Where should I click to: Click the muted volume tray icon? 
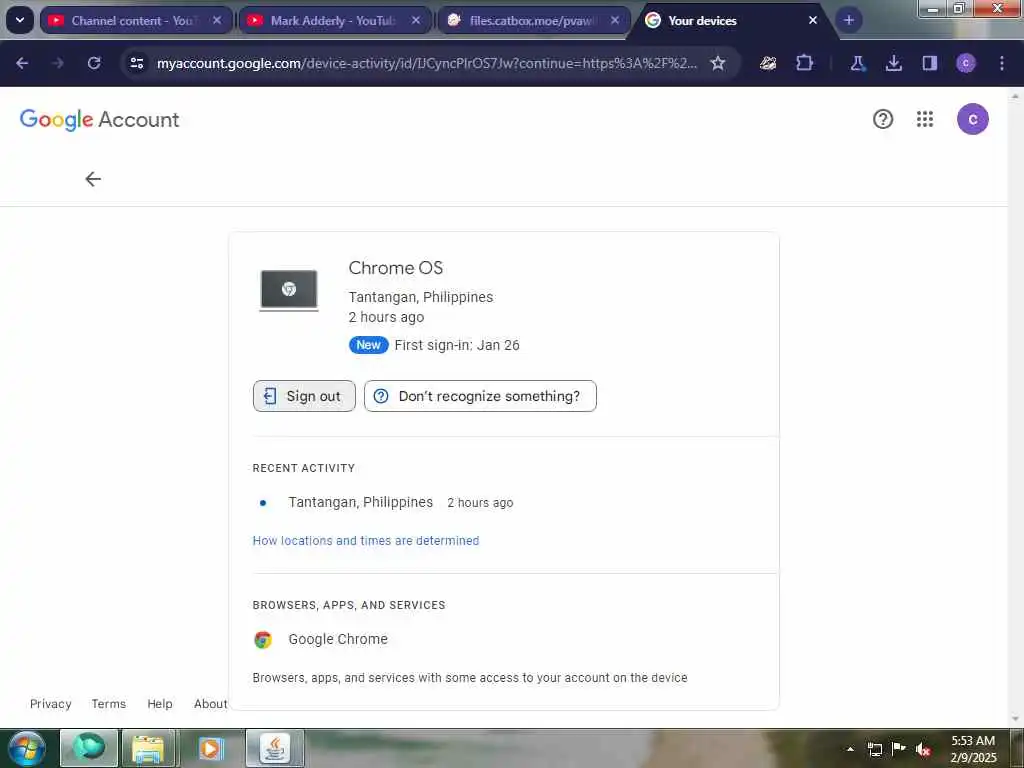coord(923,749)
